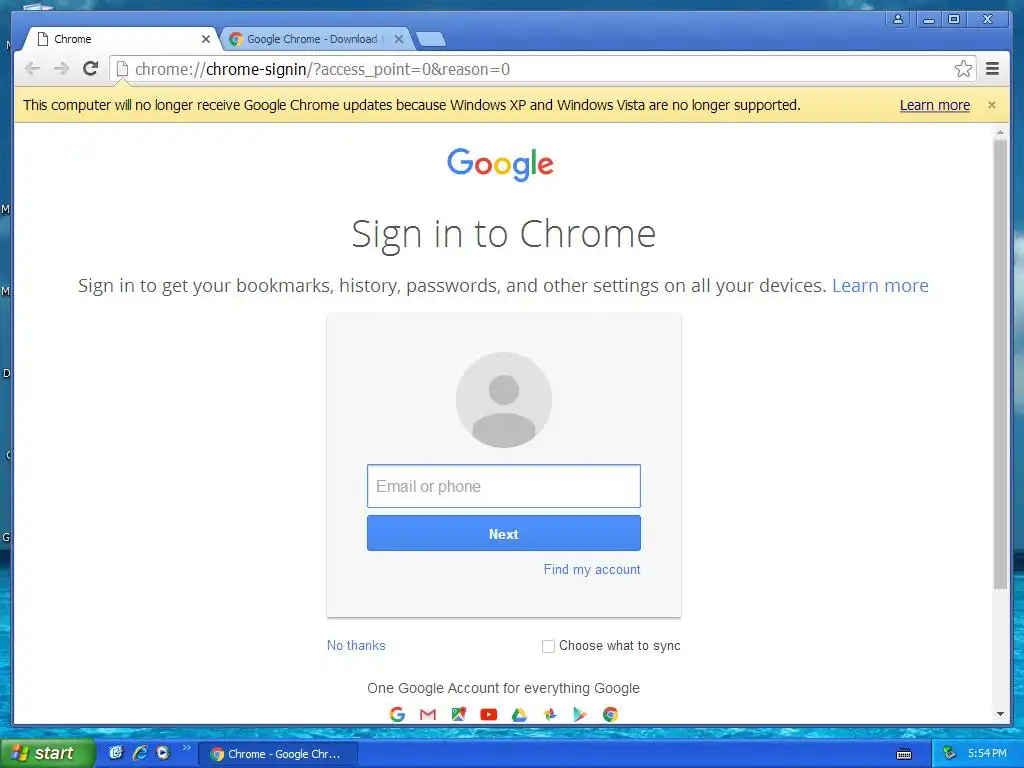Click the vertical scrollbar thumb
Image resolution: width=1024 pixels, height=768 pixels.
pyautogui.click(x=1000, y=364)
